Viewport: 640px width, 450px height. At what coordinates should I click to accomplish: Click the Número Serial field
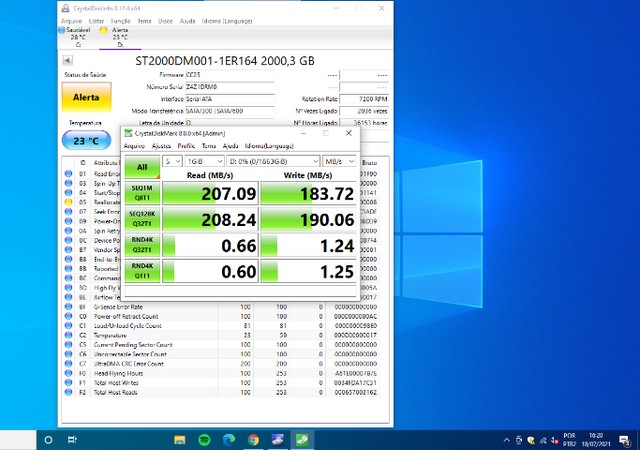tap(230, 87)
